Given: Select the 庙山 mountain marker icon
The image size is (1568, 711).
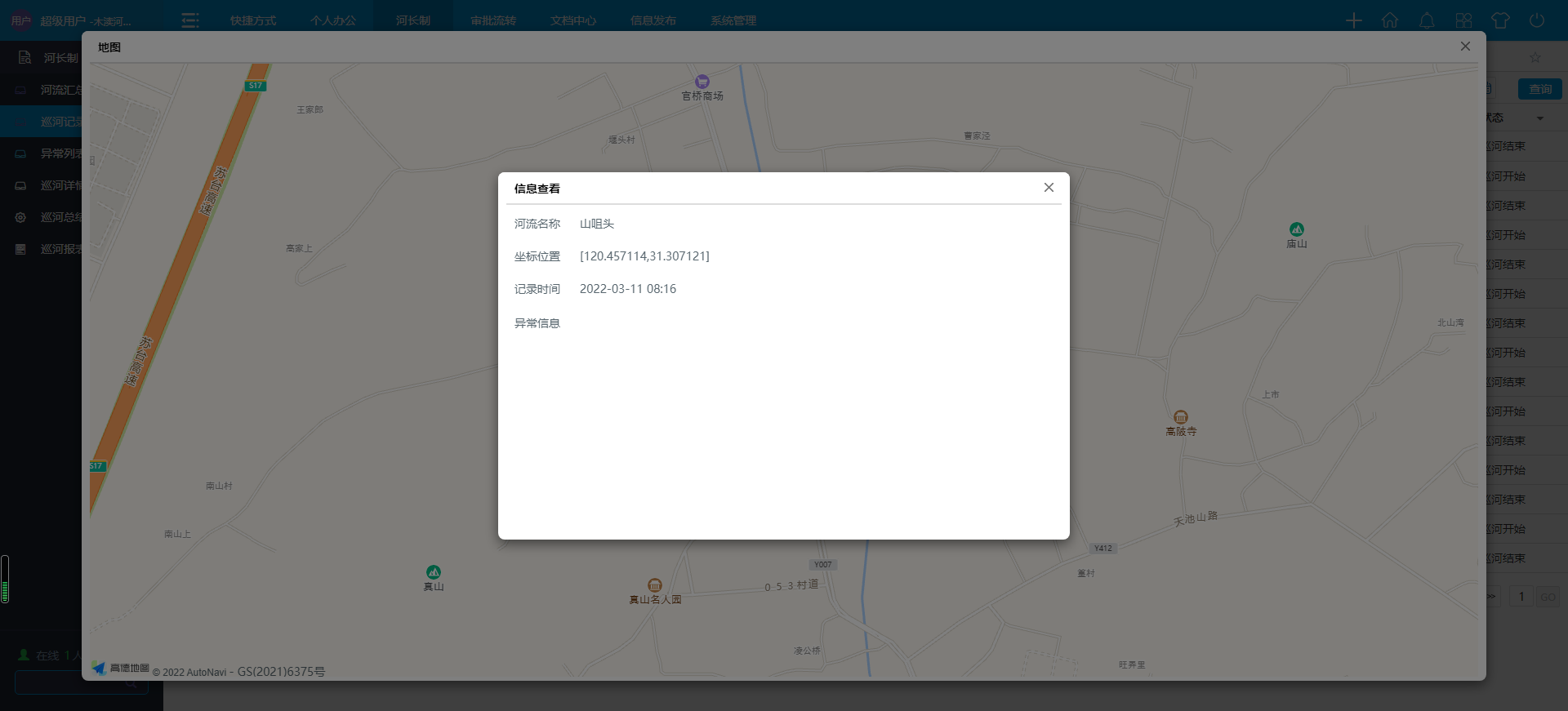Looking at the screenshot, I should 1297,229.
